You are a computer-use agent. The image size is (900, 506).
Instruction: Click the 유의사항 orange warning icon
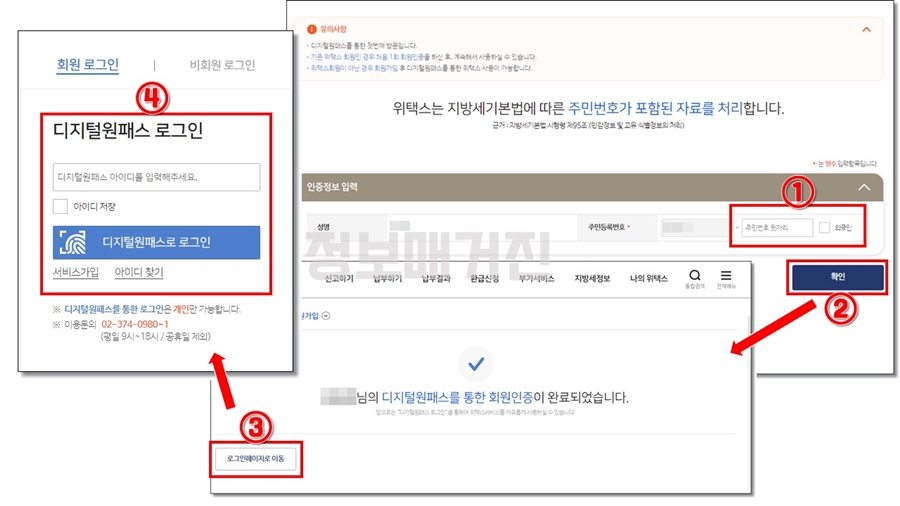click(x=312, y=29)
